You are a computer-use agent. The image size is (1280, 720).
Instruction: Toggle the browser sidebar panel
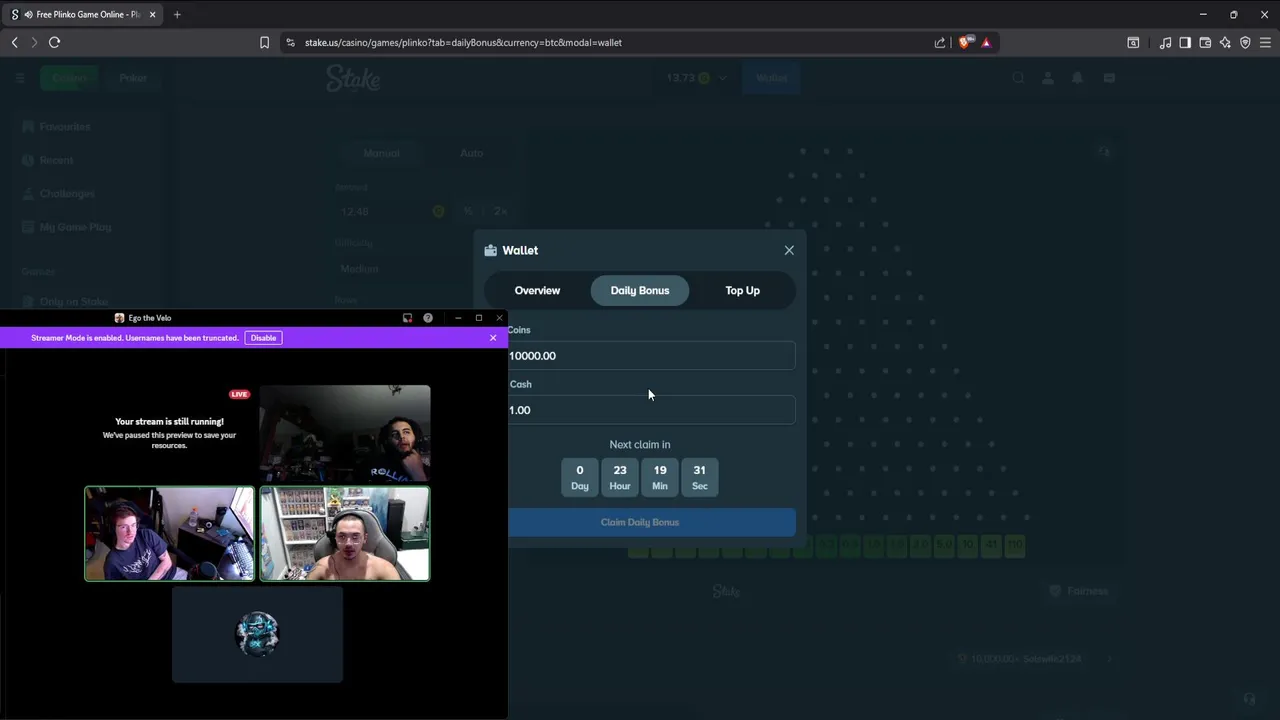click(1185, 42)
